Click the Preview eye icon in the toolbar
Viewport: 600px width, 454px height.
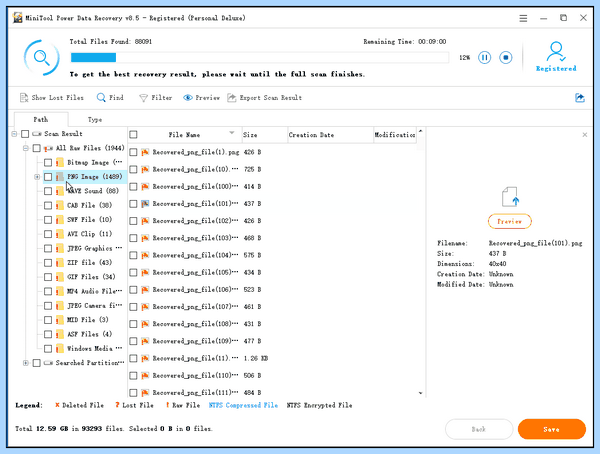click(188, 98)
